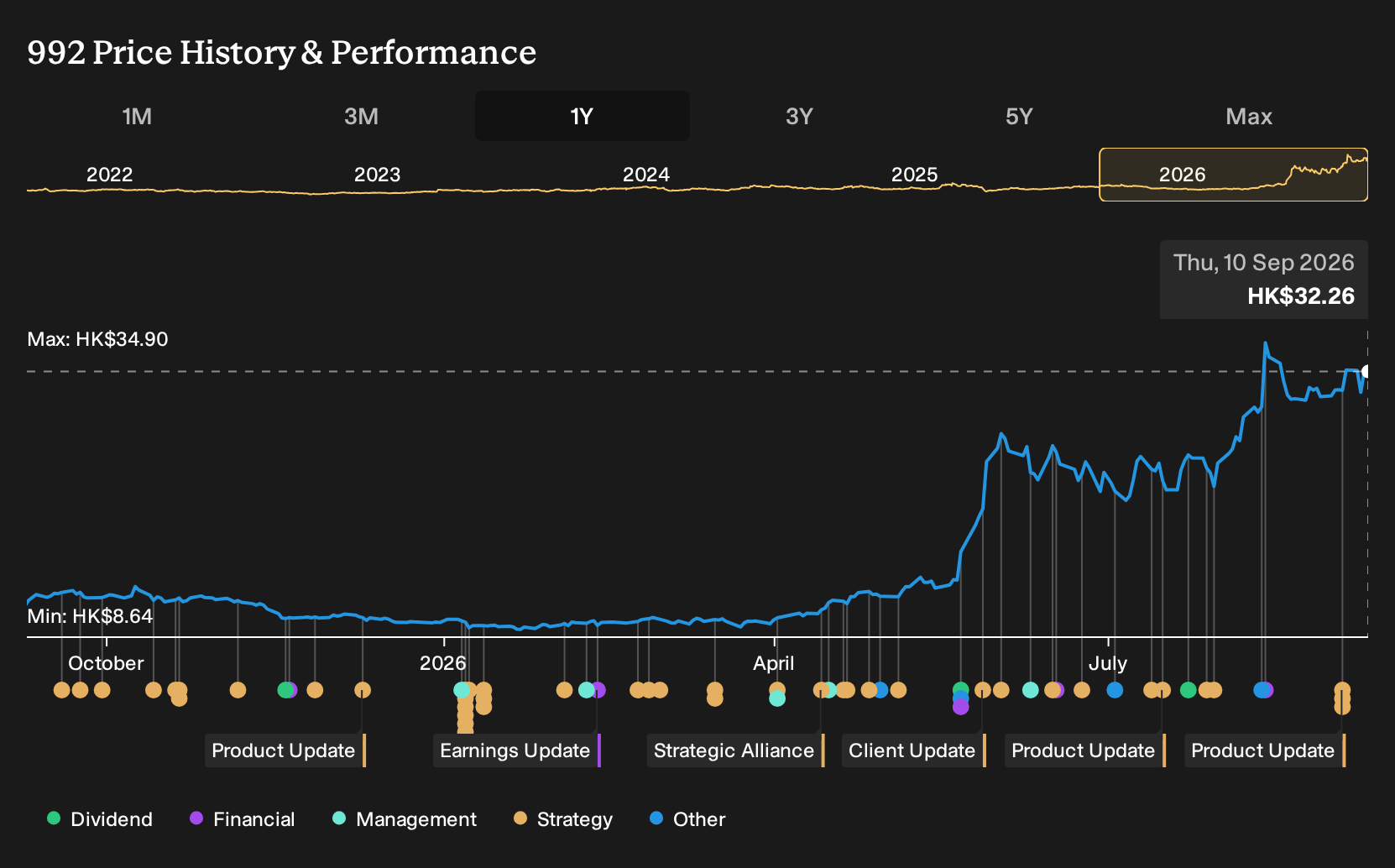Toggle the Dividend legend filter

[100, 819]
